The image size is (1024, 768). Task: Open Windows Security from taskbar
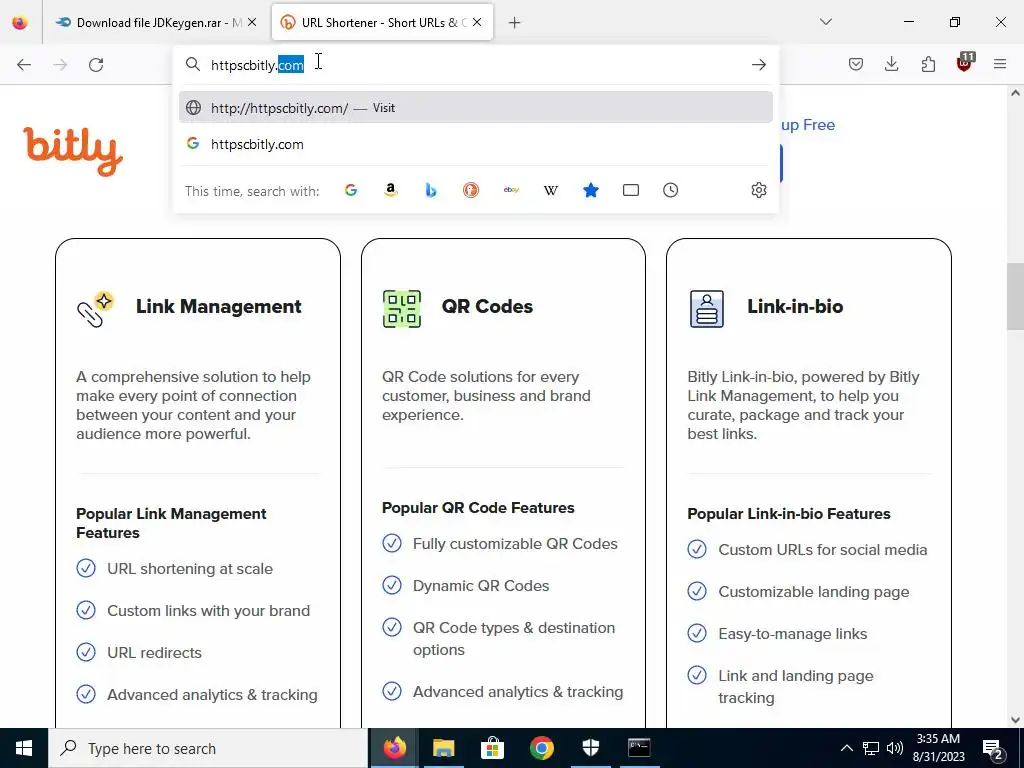click(590, 748)
